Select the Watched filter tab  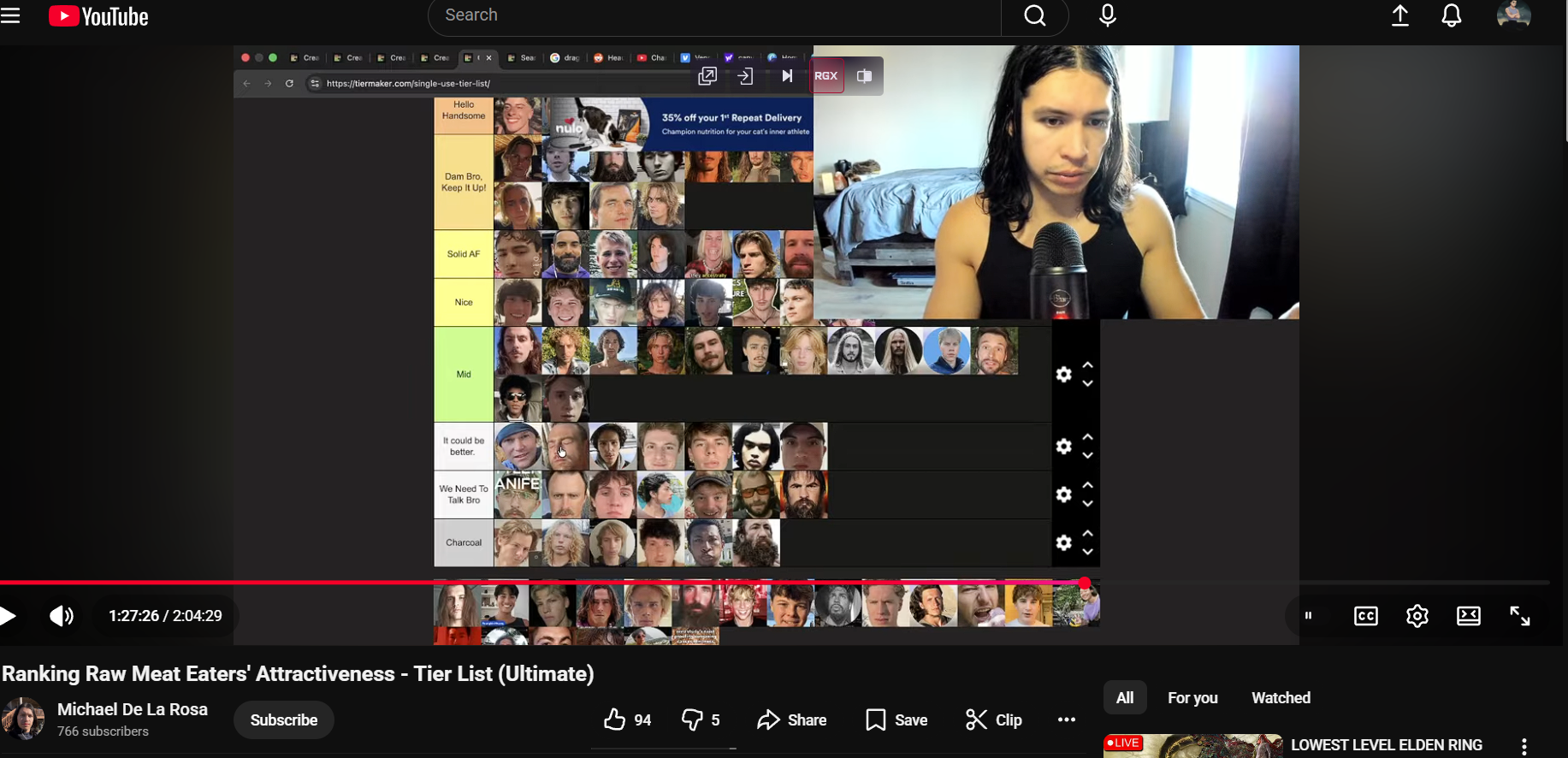coord(1281,698)
